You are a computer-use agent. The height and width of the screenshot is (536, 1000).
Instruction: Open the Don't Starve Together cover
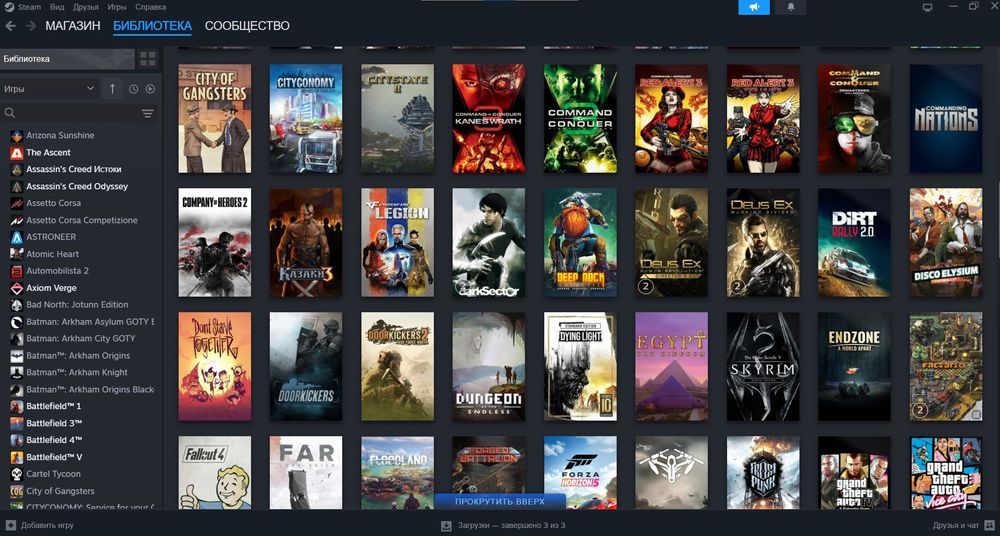(215, 366)
